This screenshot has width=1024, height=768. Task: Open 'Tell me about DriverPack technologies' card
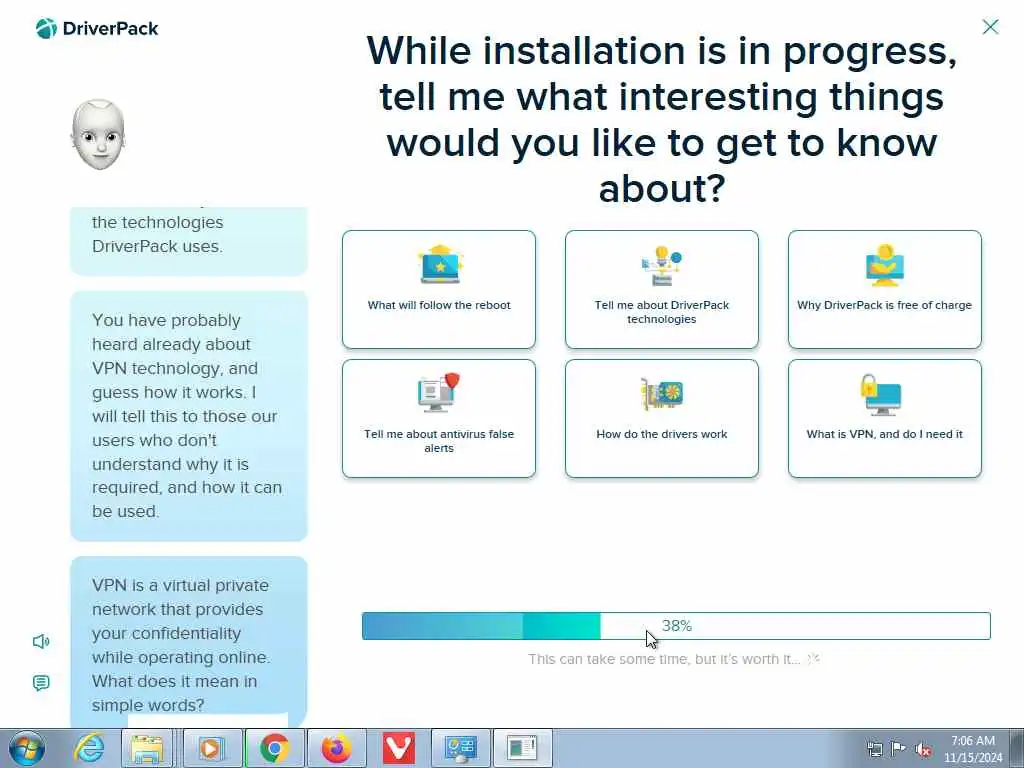662,289
